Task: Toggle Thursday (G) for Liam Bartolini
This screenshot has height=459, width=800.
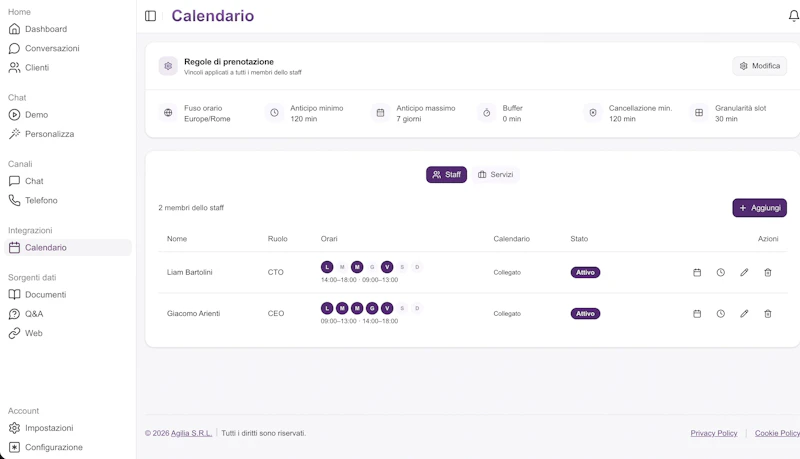Action: tap(372, 267)
